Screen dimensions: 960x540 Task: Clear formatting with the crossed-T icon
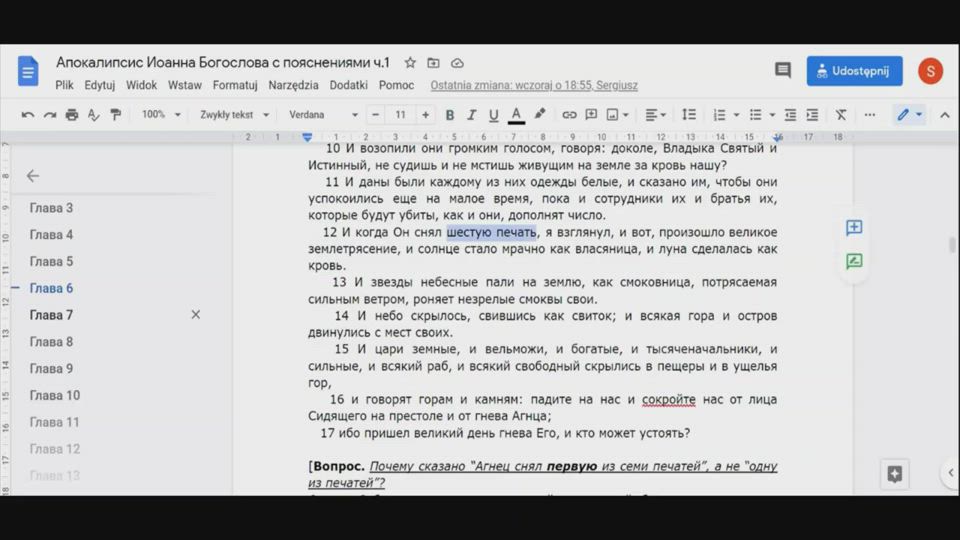(x=840, y=115)
